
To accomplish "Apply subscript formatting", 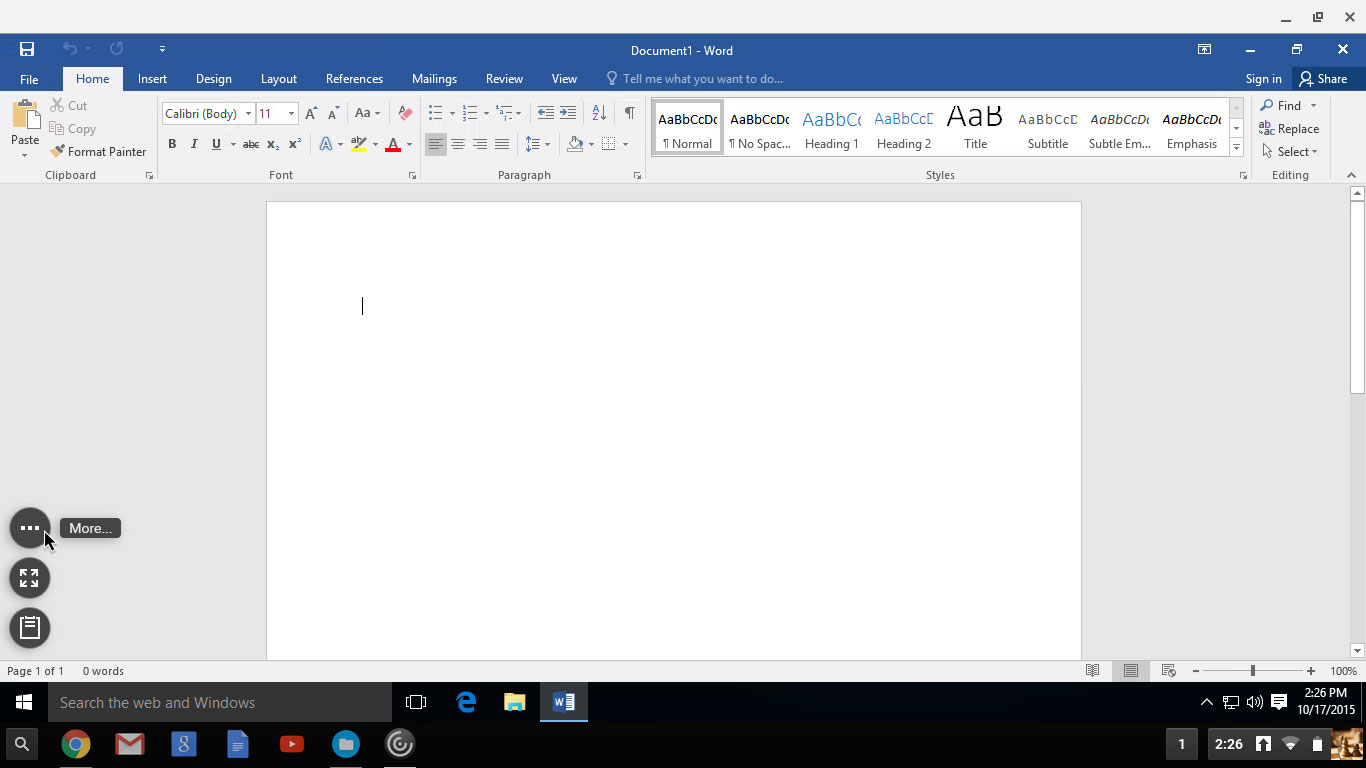I will [x=273, y=144].
